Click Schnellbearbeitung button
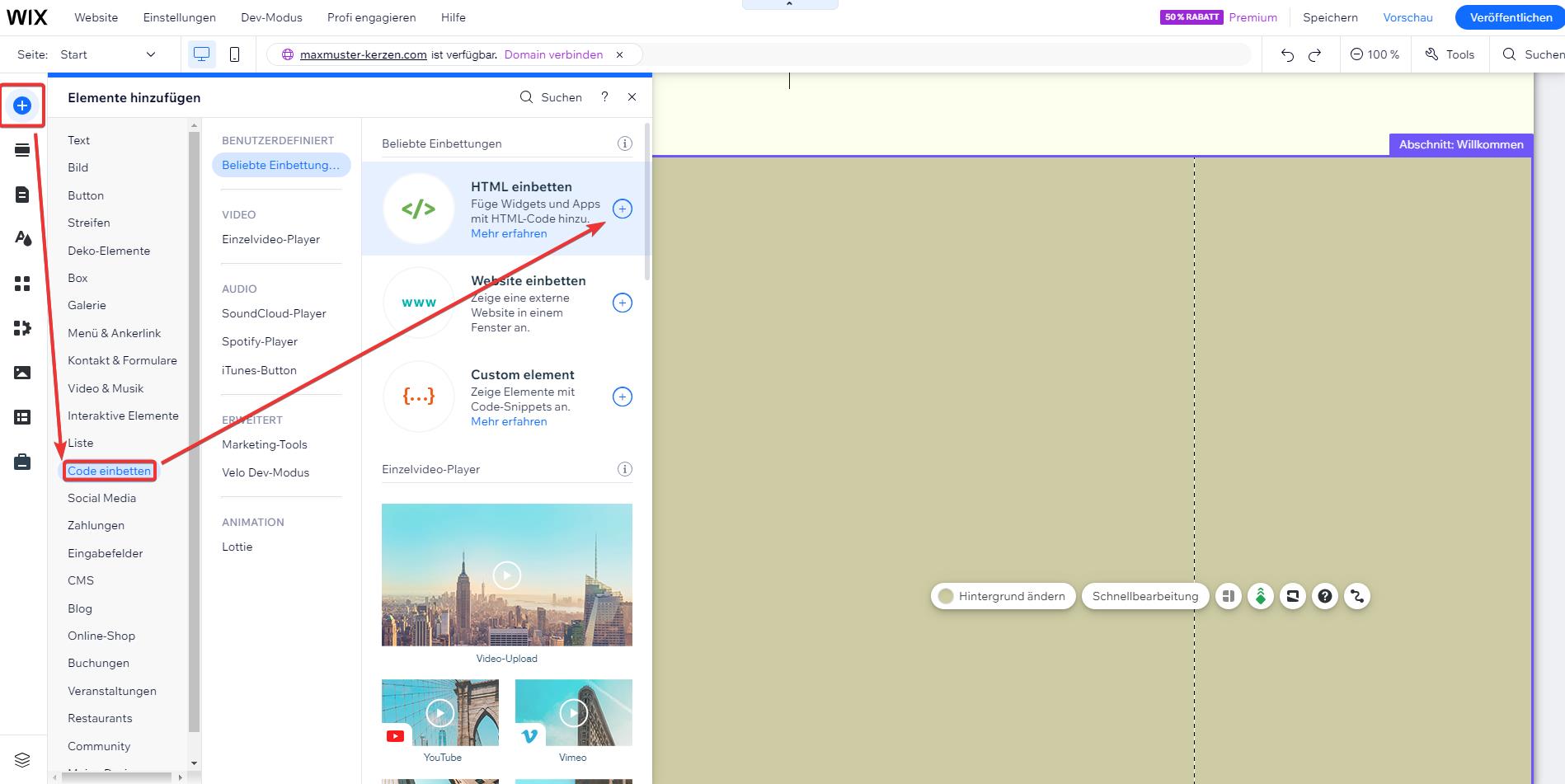 1145,596
